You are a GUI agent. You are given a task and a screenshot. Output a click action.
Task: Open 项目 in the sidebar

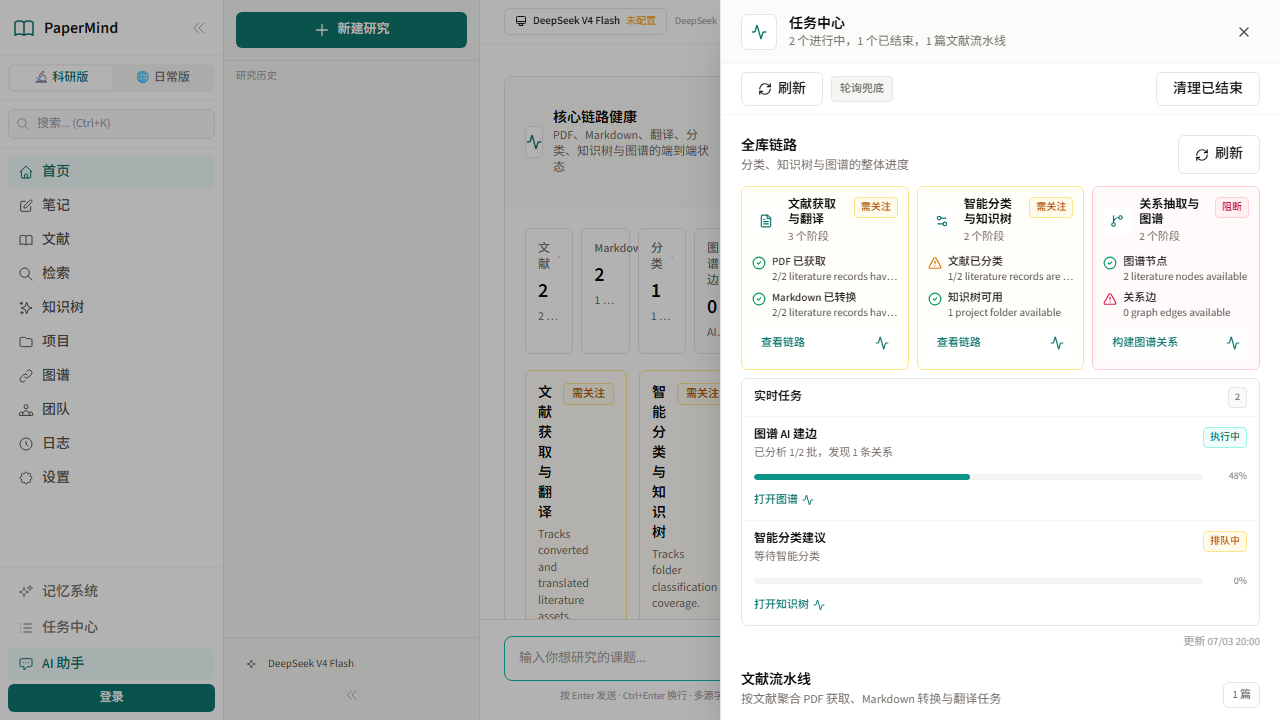coord(111,341)
